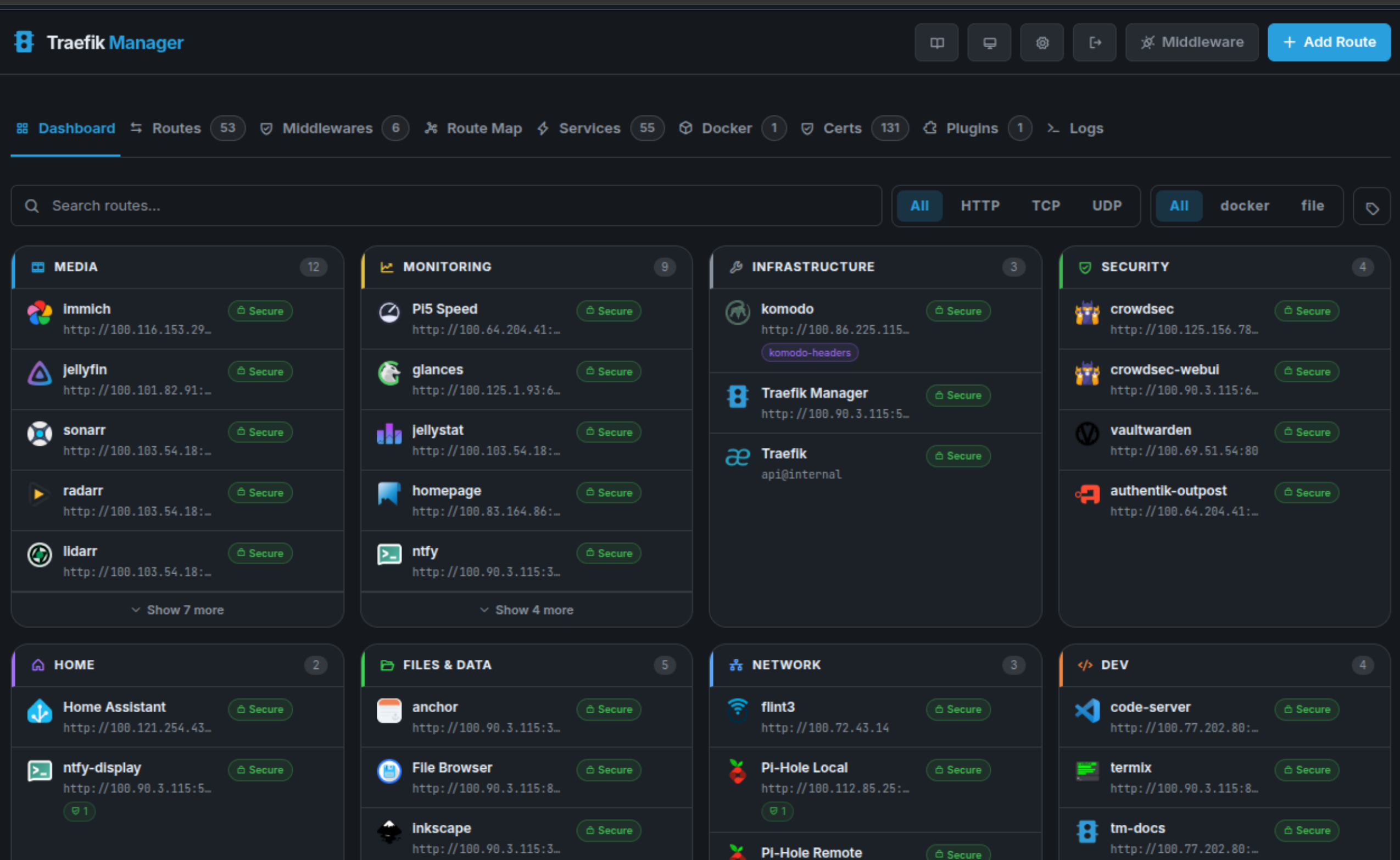Expand Show 7 more in Media
The height and width of the screenshot is (860, 1400).
pos(177,610)
